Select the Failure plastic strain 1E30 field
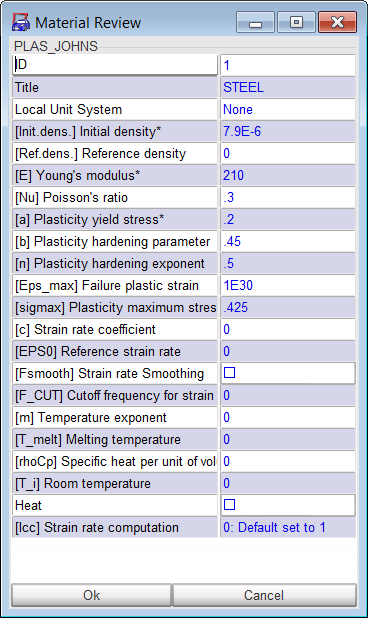Image resolution: width=368 pixels, height=618 pixels. [288, 285]
